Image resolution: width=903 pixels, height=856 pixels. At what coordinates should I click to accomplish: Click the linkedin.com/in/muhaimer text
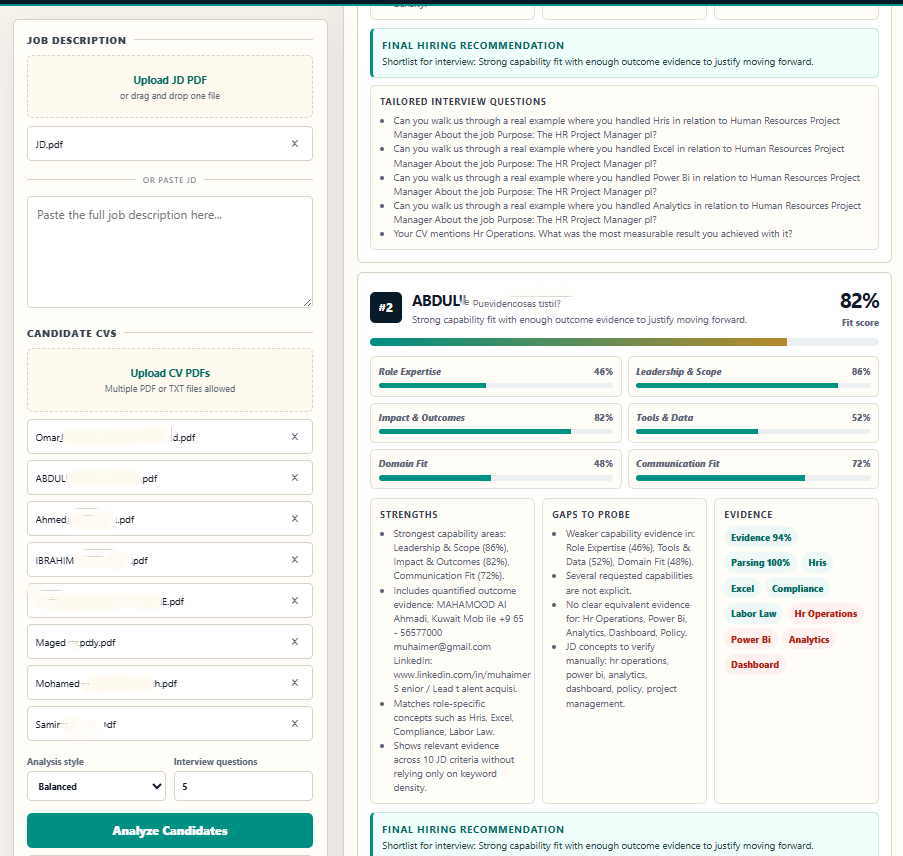tap(462, 675)
